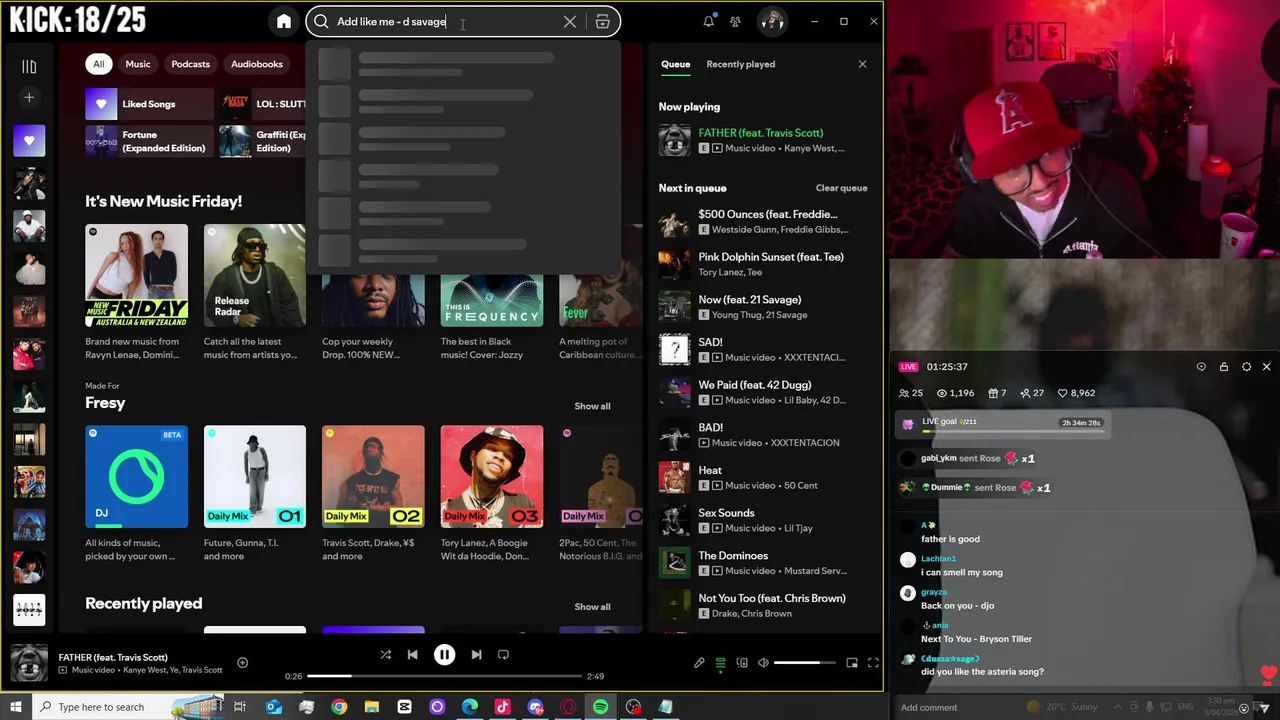Screen dimensions: 1280x720
Task: Open Spotify from the Windows taskbar
Action: (600, 707)
